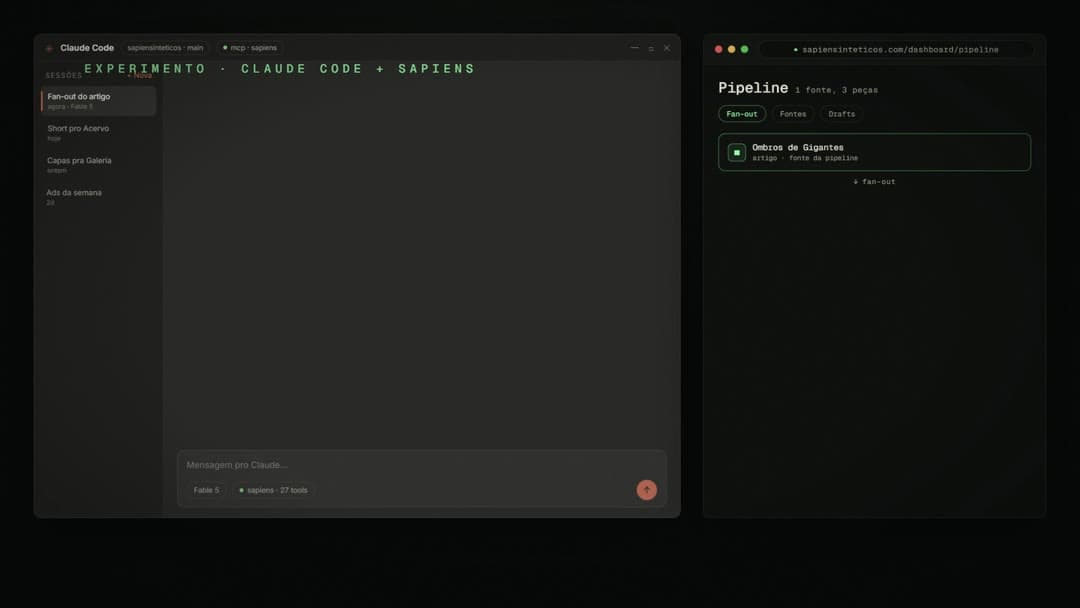The height and width of the screenshot is (608, 1080).
Task: Open the 'Ads da semana' session
Action: coord(98,197)
